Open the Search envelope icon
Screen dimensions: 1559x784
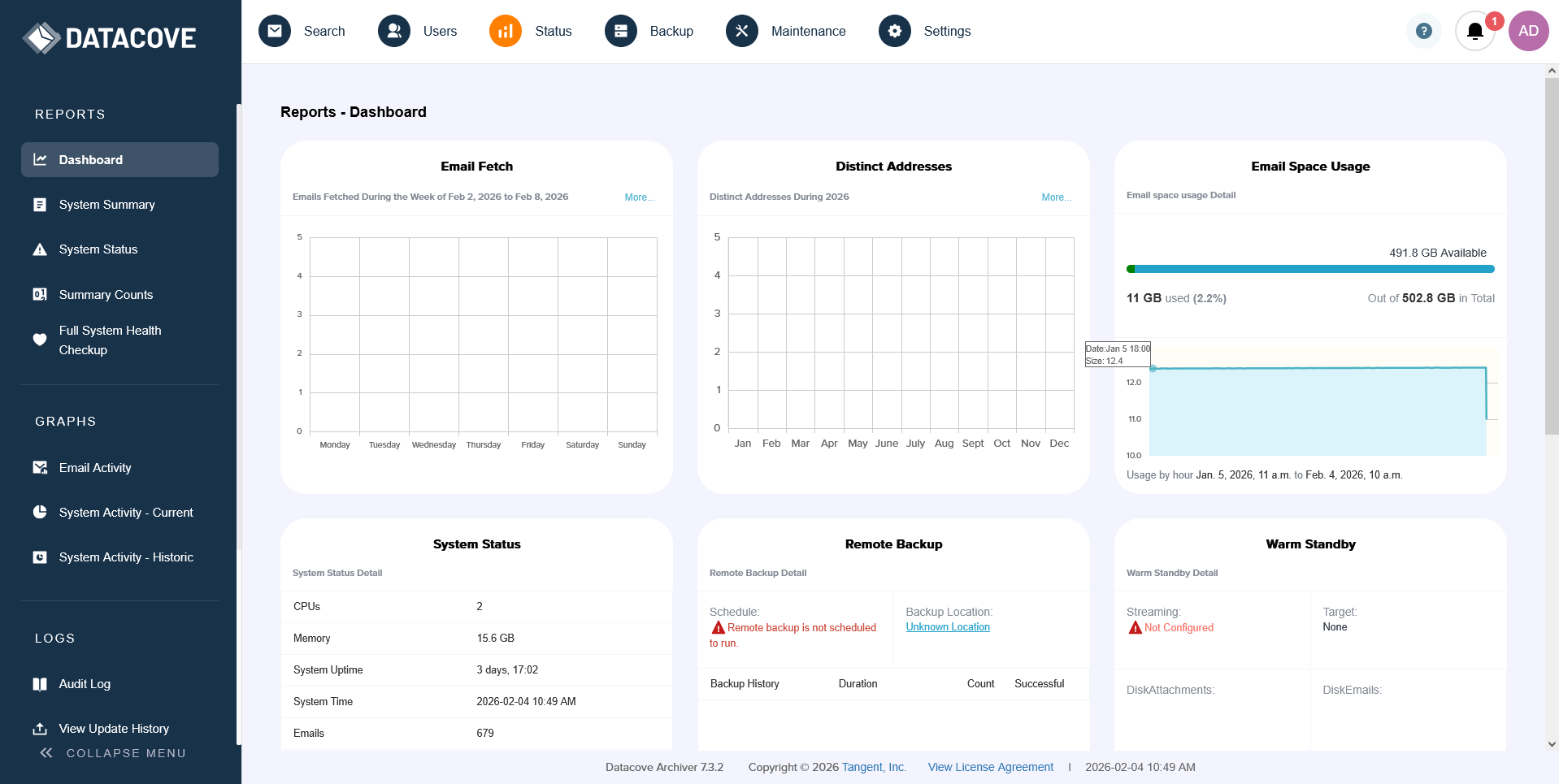click(275, 31)
